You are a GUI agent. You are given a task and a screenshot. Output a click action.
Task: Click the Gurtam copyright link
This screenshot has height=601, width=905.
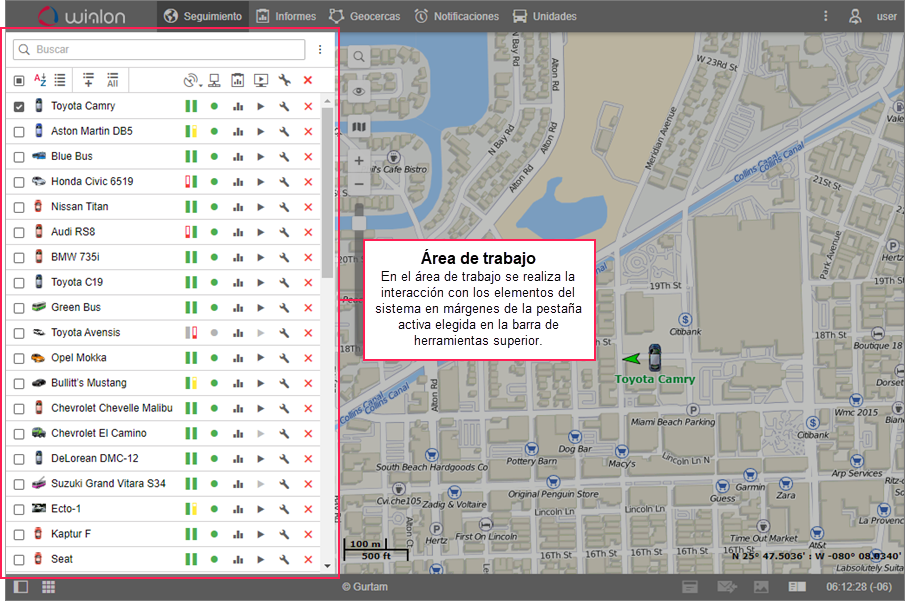coord(365,587)
